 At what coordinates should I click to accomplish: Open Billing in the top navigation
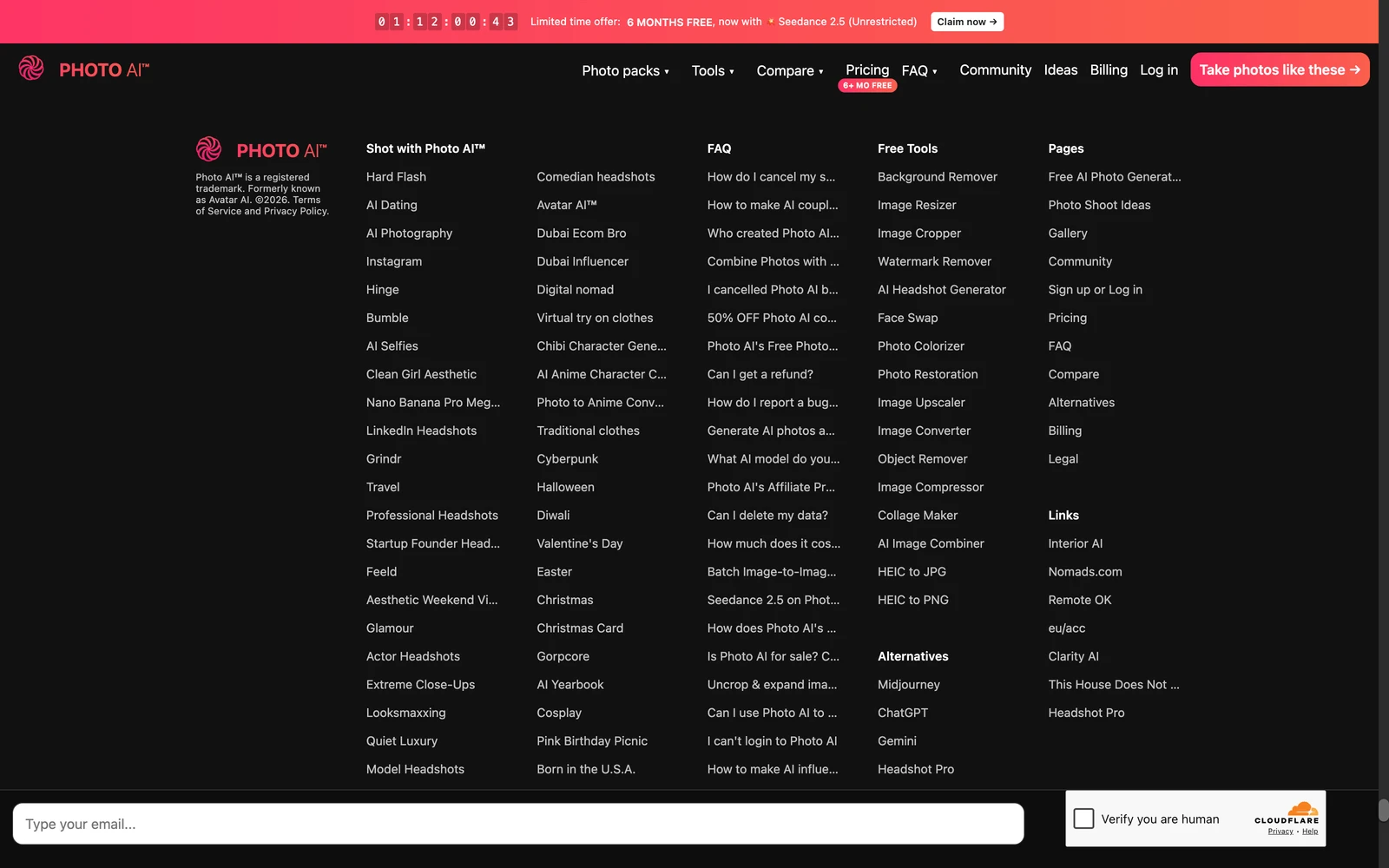click(1109, 70)
